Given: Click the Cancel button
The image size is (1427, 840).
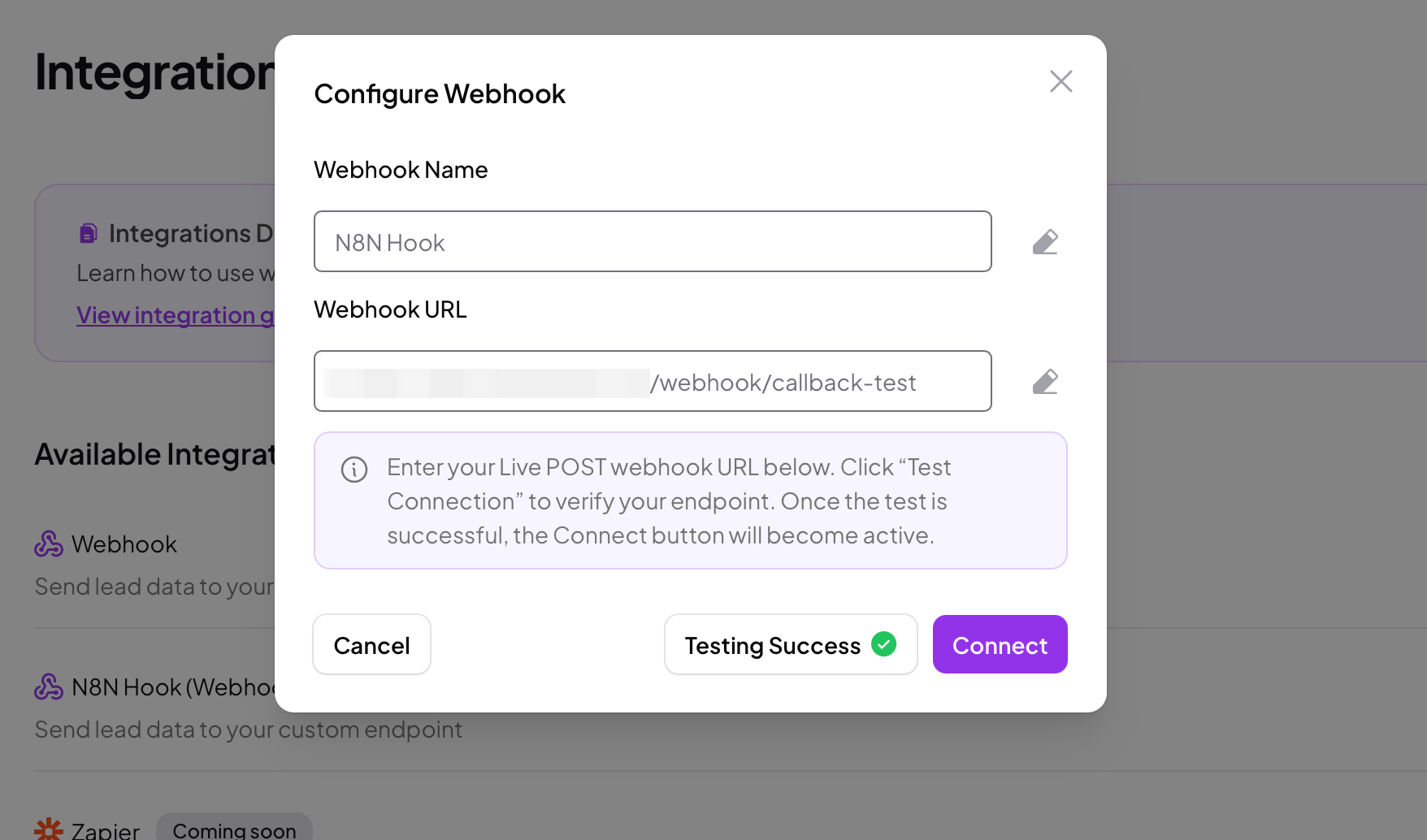Looking at the screenshot, I should click(371, 644).
